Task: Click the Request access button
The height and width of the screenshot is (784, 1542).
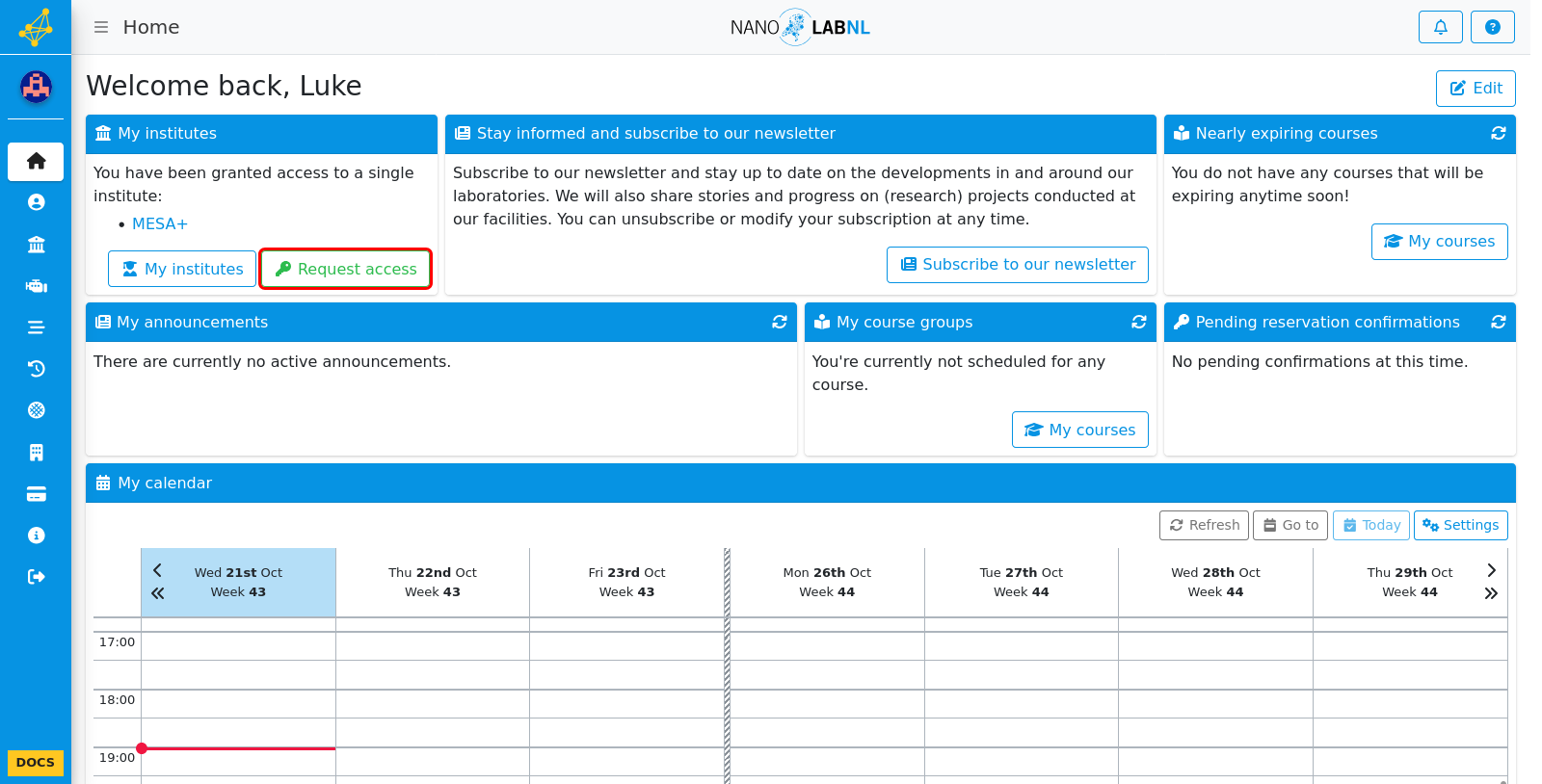Action: (345, 269)
